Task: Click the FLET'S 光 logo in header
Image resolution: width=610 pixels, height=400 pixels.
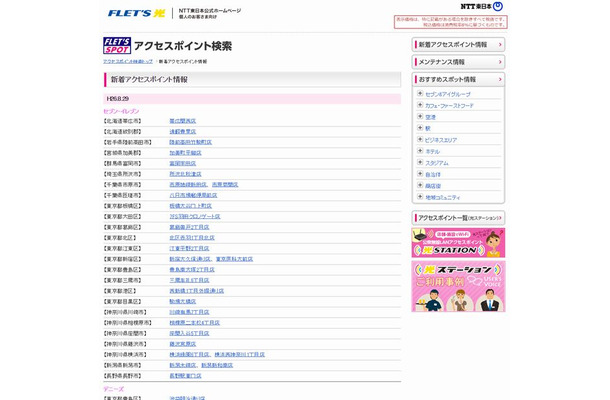Action: [x=136, y=13]
